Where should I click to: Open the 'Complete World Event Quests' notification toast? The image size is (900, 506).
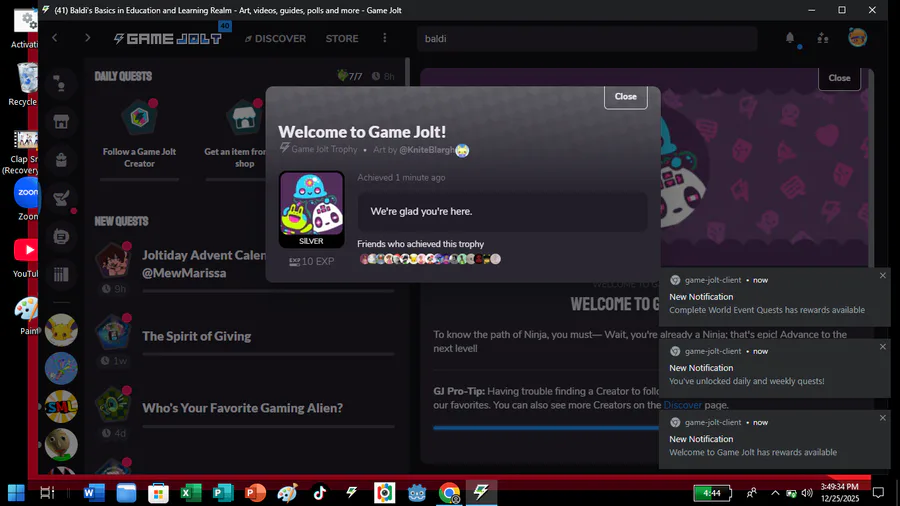point(775,297)
